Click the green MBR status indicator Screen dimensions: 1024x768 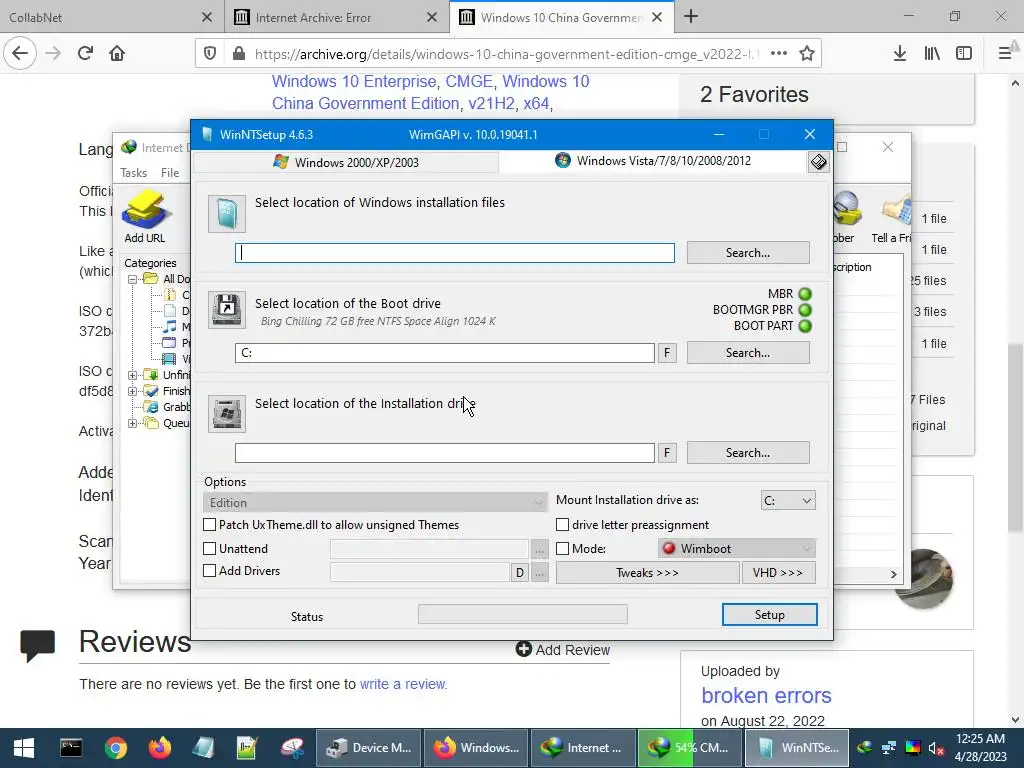tap(805, 294)
